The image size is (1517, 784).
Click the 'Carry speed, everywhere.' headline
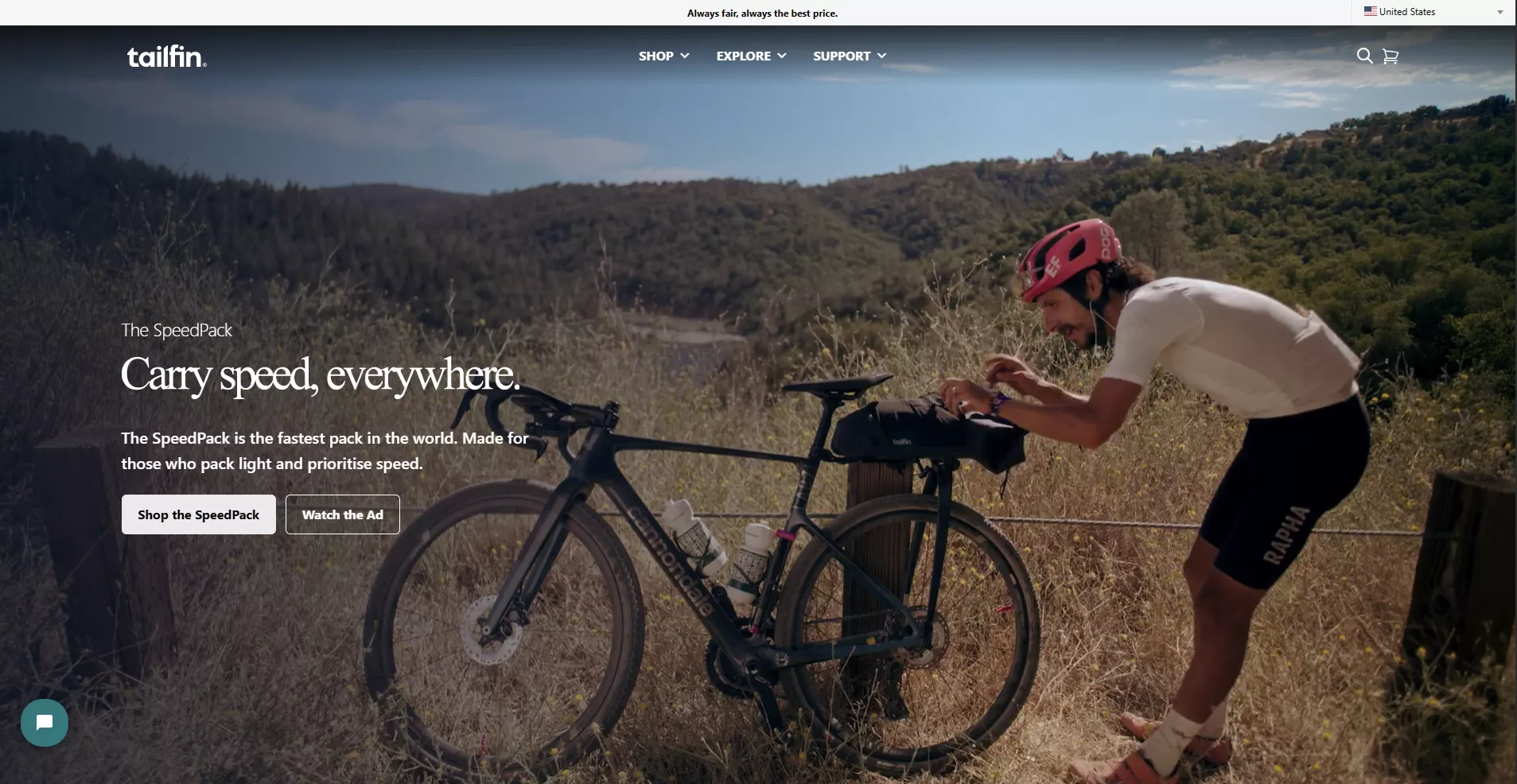(321, 375)
